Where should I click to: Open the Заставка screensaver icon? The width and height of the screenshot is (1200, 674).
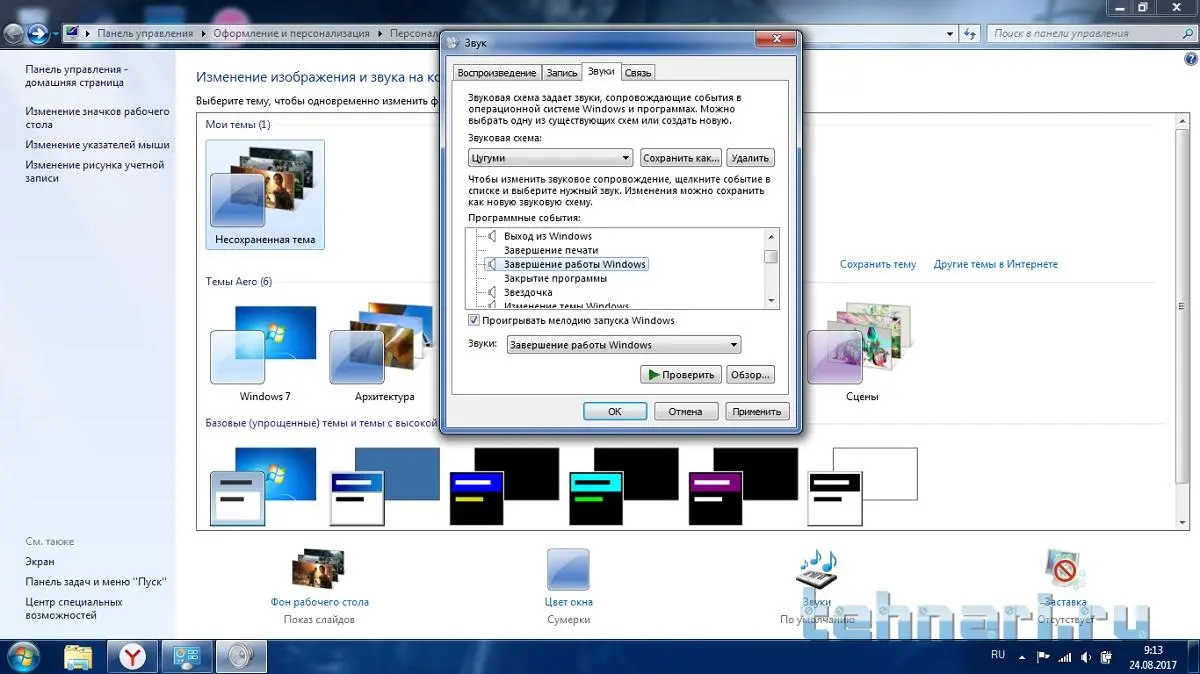pos(1063,572)
